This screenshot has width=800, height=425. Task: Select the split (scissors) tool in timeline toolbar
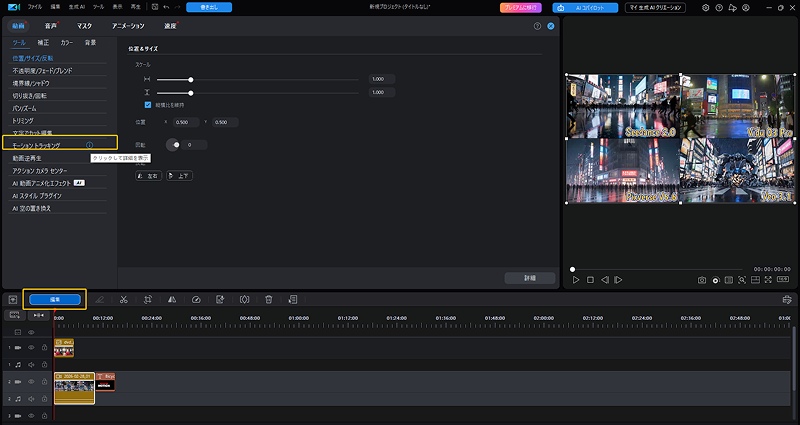[123, 299]
